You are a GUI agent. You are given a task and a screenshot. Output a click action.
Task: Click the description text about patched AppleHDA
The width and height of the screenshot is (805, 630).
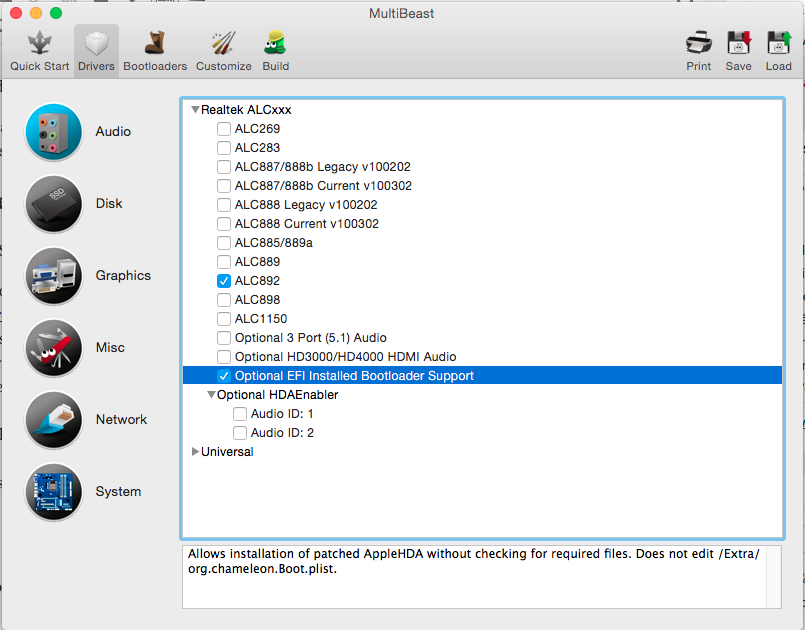click(x=473, y=561)
